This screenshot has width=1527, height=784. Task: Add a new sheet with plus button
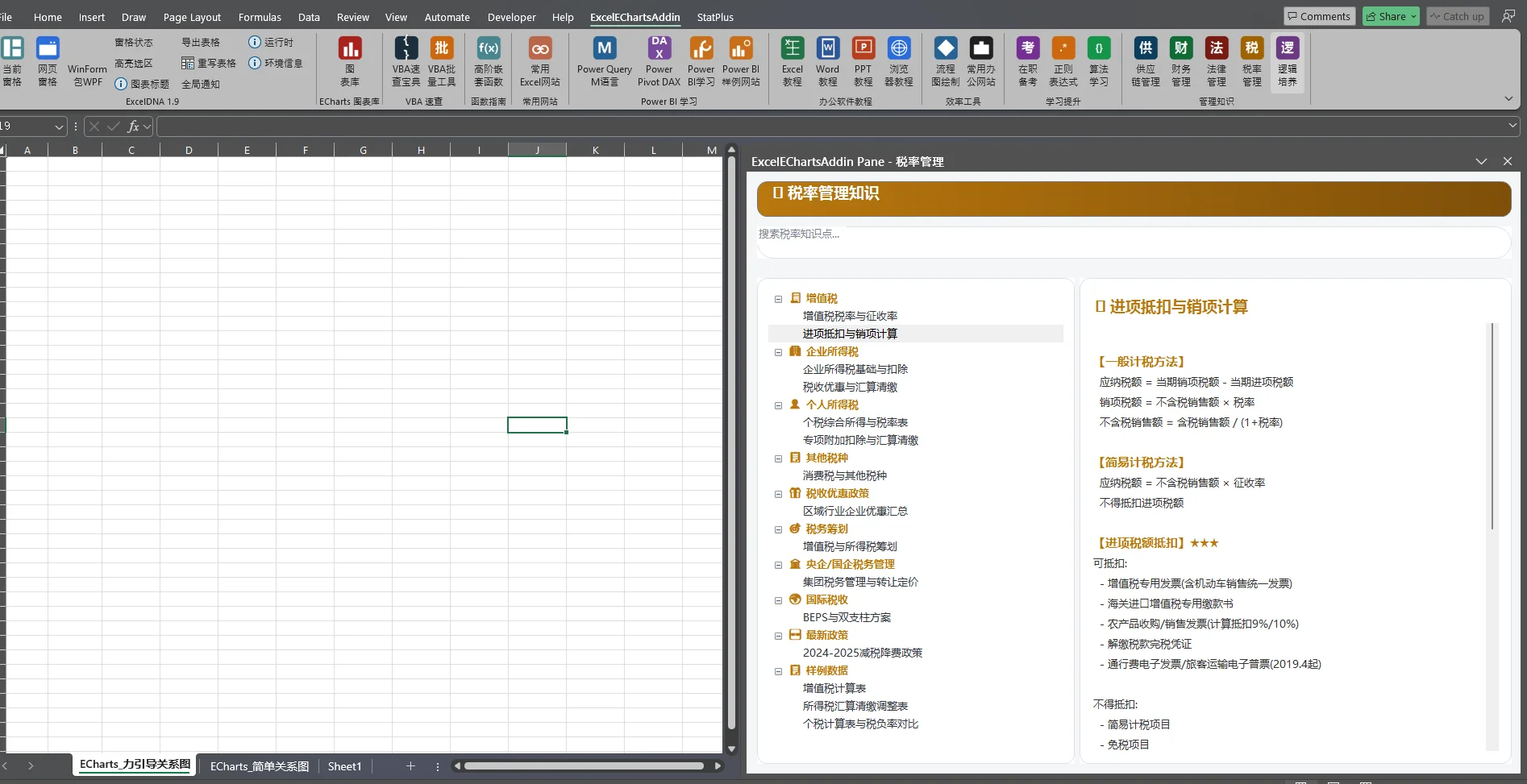[x=410, y=766]
